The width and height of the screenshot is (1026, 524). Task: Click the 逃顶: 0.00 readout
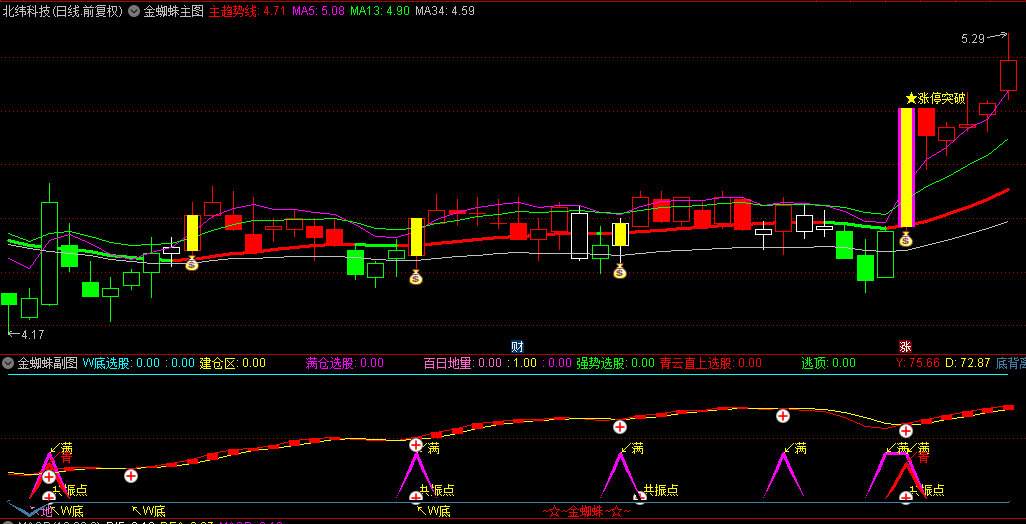[828, 362]
